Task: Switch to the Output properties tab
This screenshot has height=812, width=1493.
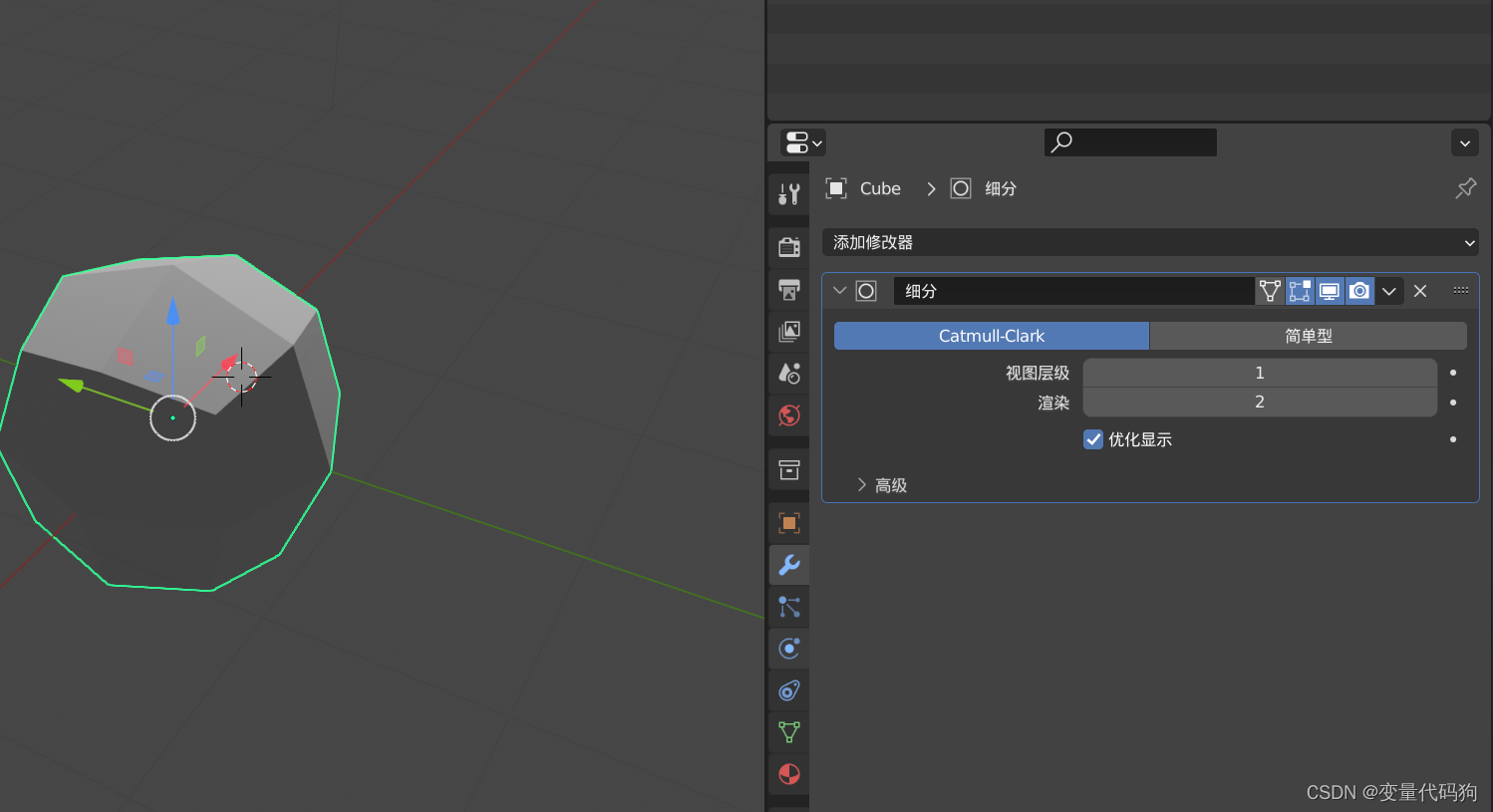Action: [x=788, y=290]
